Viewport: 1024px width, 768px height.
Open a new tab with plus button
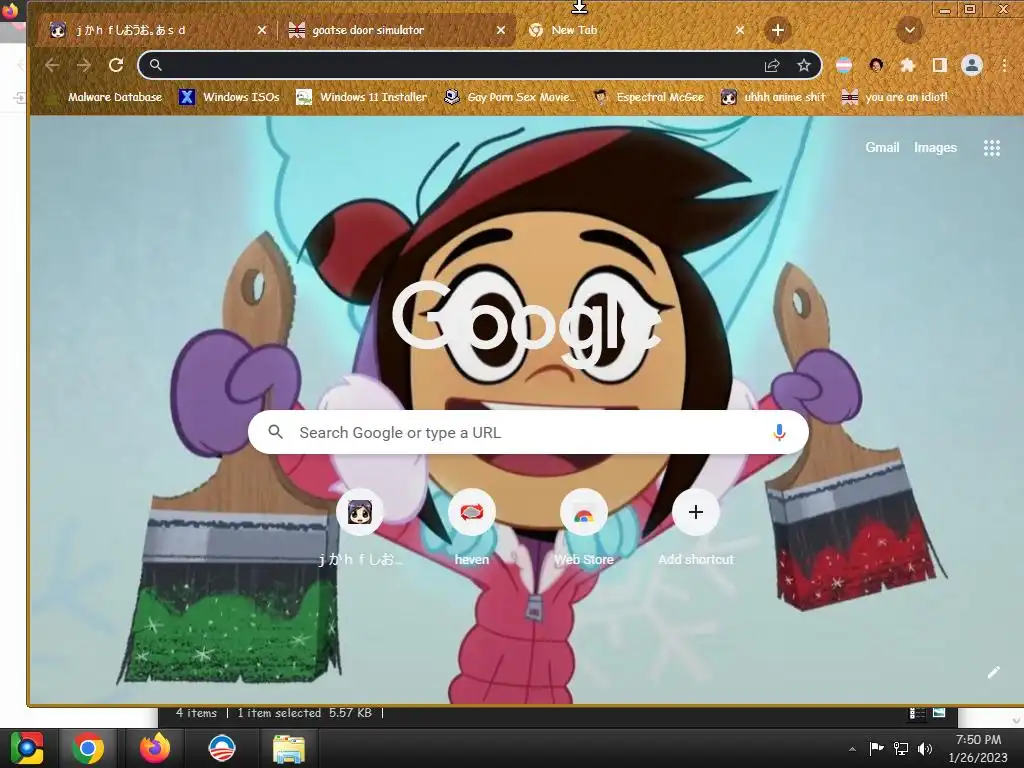pos(777,30)
